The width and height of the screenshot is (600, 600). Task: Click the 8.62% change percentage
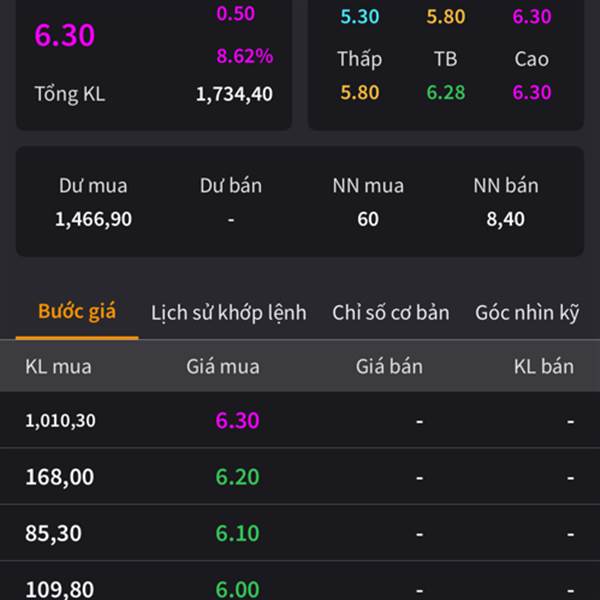[x=245, y=56]
